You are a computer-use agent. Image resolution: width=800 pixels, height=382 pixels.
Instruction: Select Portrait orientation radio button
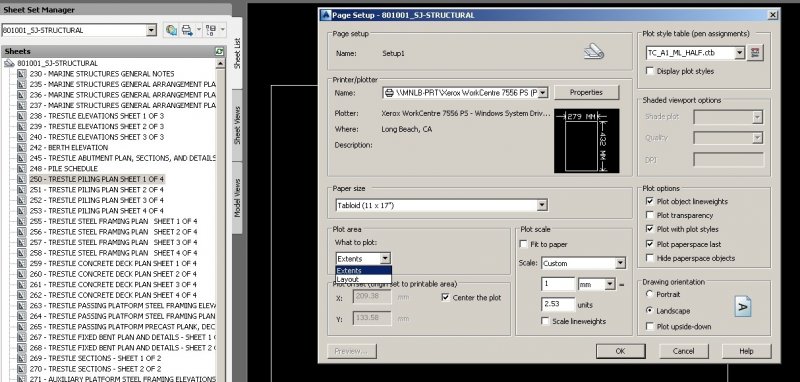[649, 294]
